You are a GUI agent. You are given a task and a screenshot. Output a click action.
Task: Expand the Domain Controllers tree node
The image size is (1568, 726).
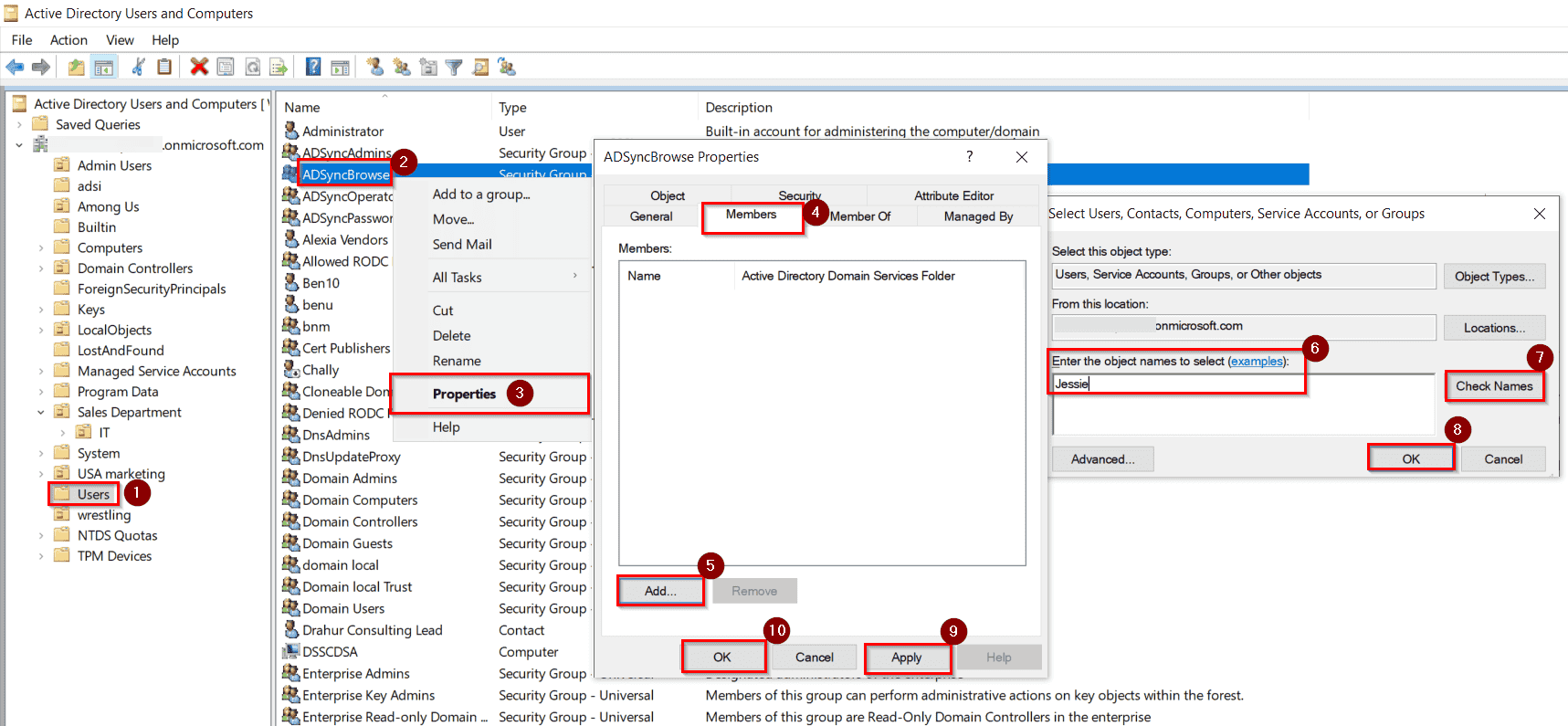tap(41, 268)
